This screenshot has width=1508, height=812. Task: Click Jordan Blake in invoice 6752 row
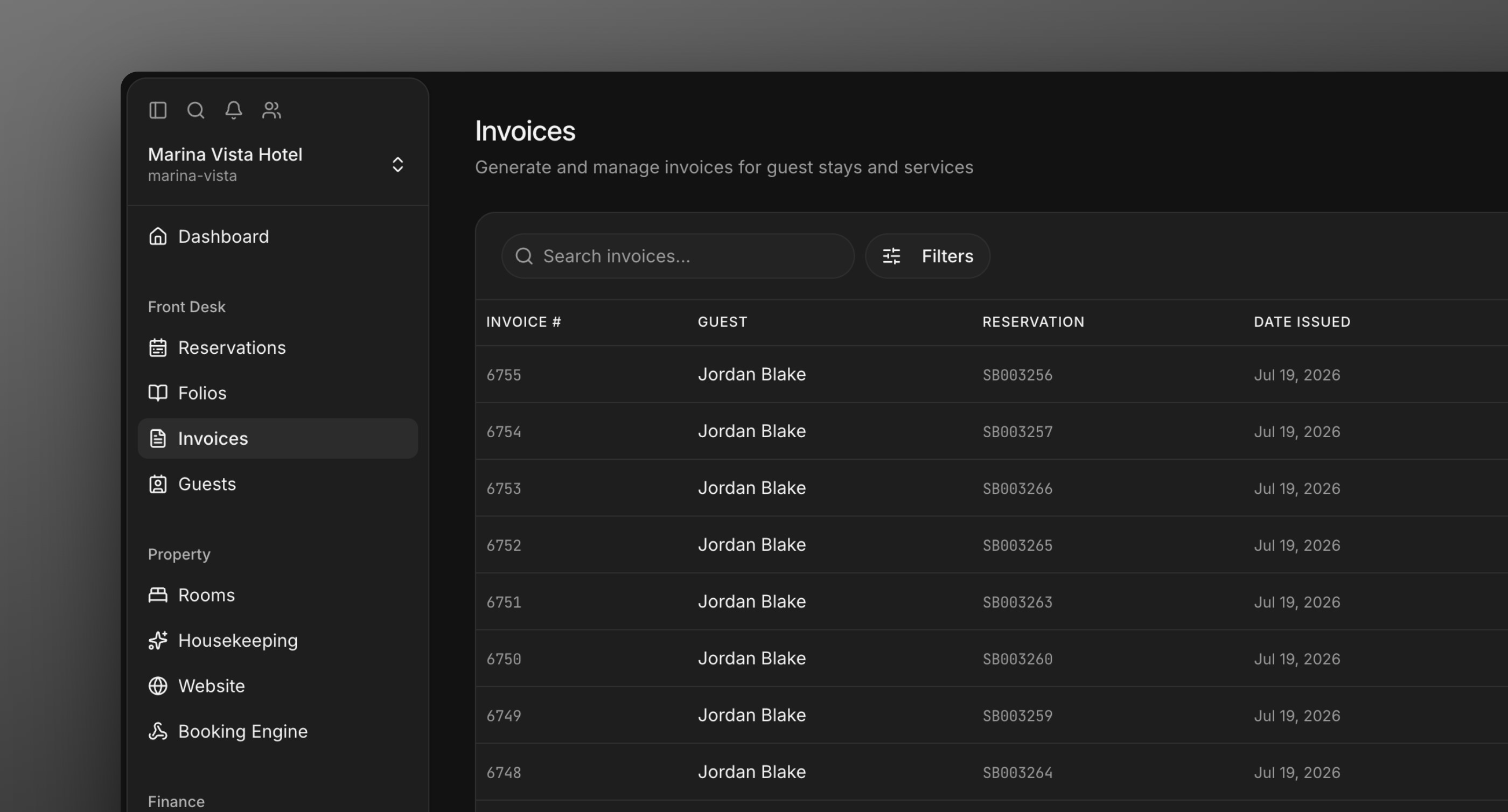click(752, 544)
